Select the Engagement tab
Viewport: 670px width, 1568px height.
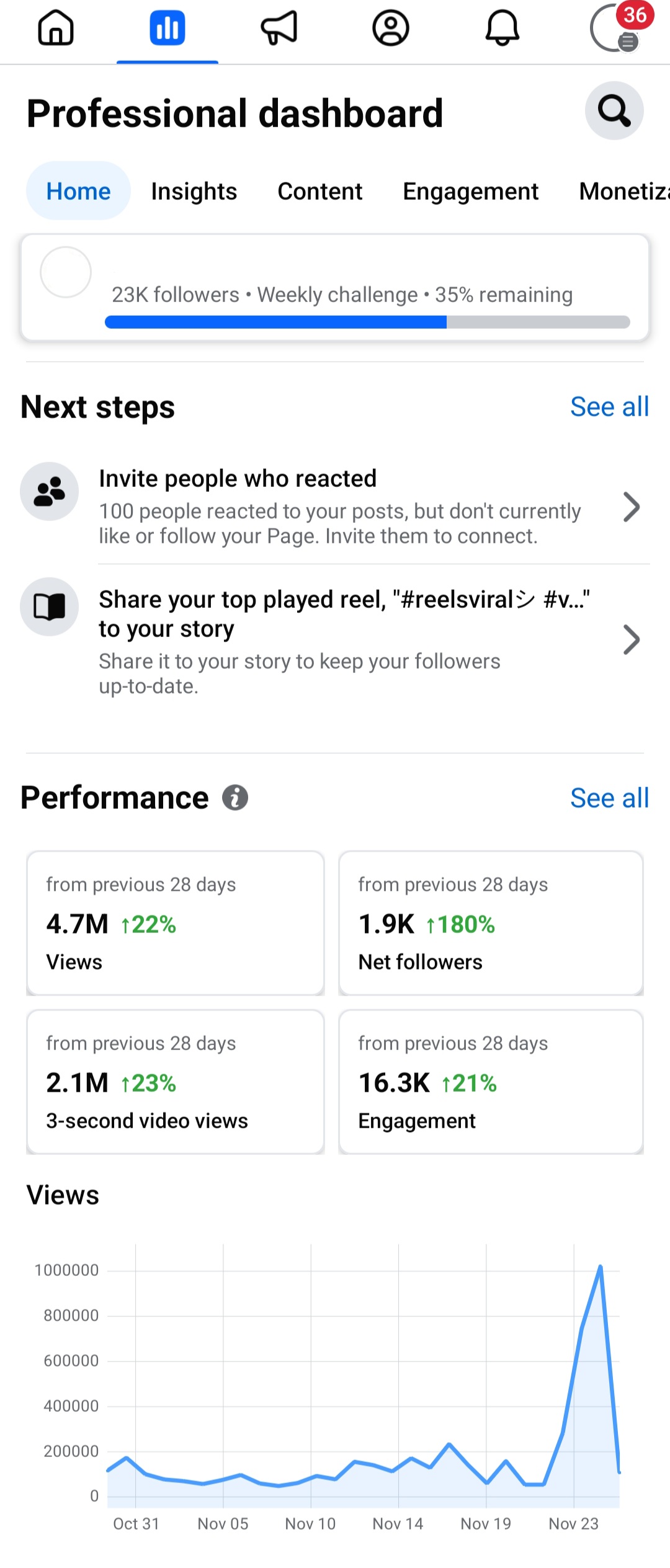coord(471,191)
